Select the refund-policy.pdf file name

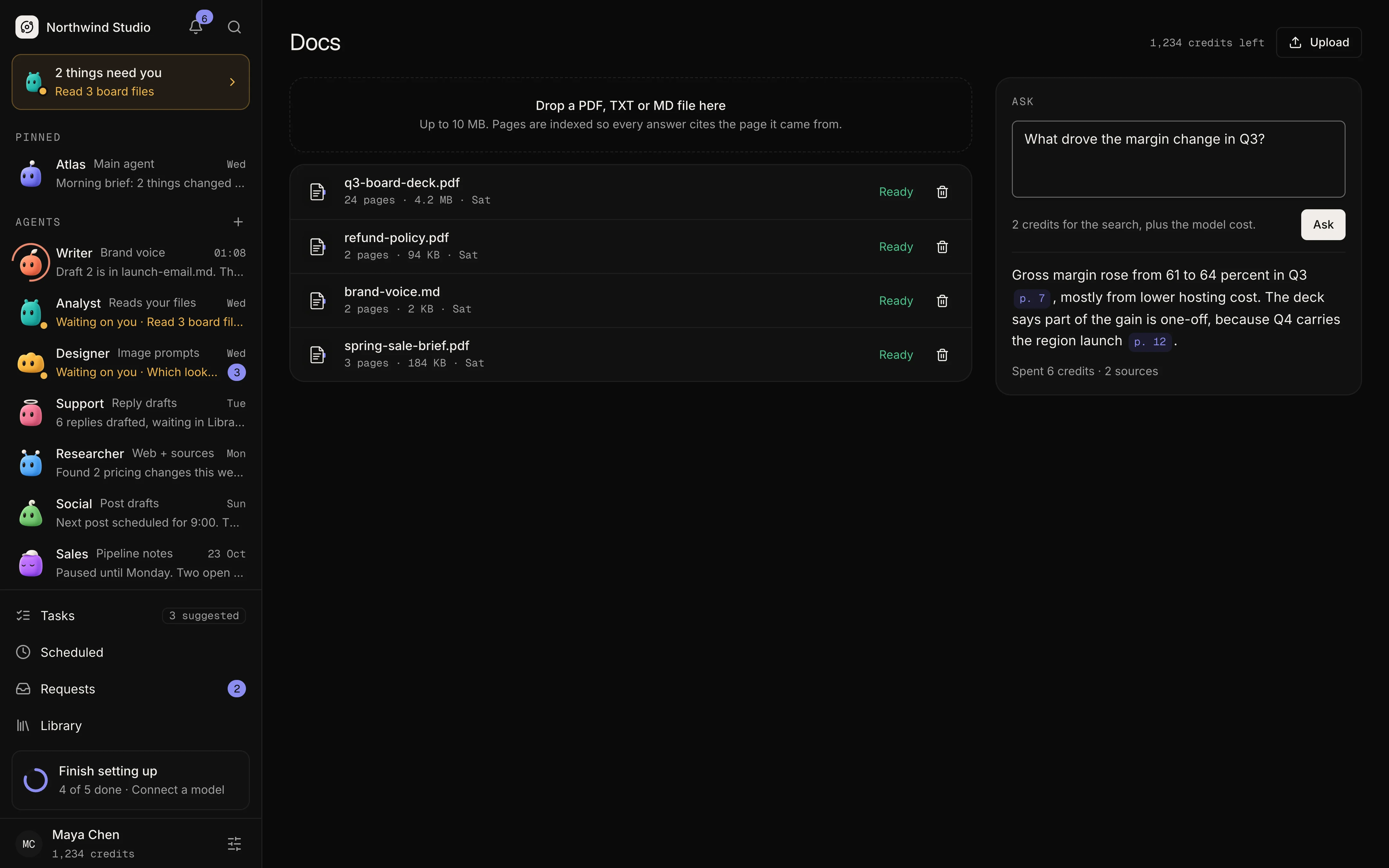click(397, 238)
